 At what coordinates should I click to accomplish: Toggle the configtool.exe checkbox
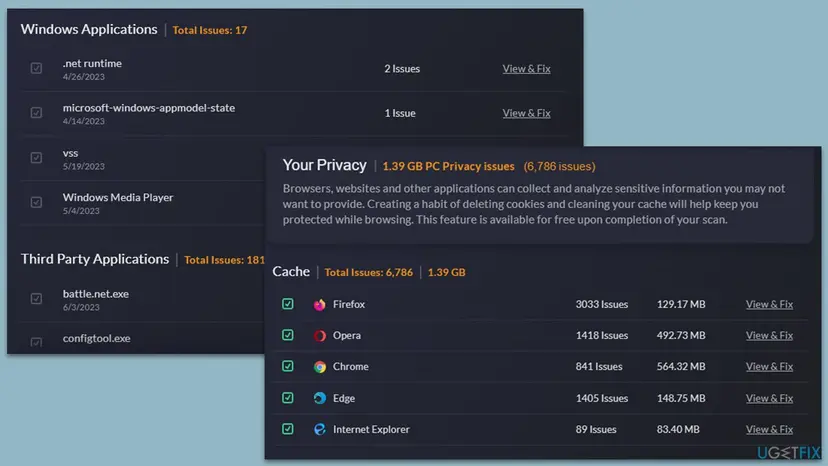pyautogui.click(x=36, y=342)
